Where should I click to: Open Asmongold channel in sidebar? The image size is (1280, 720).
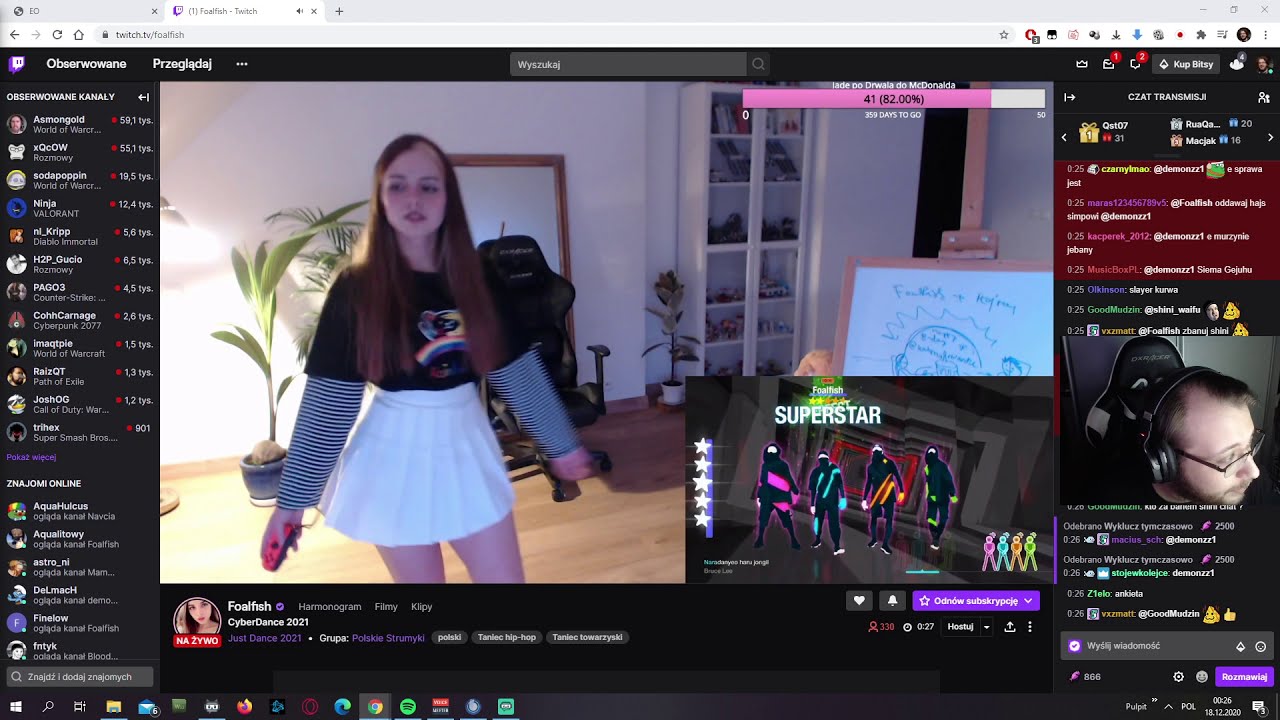[80, 124]
